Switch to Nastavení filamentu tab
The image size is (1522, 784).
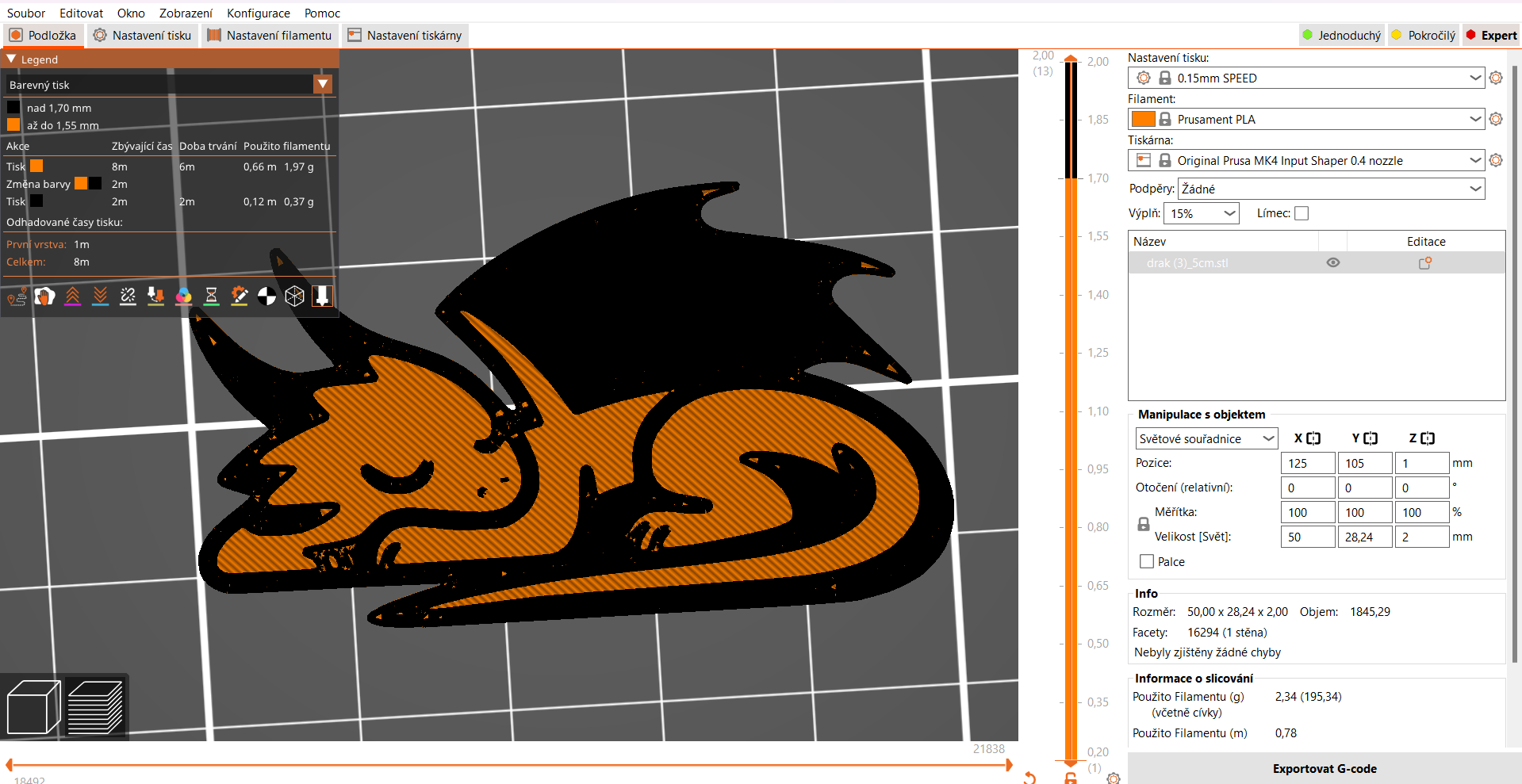pyautogui.click(x=270, y=35)
